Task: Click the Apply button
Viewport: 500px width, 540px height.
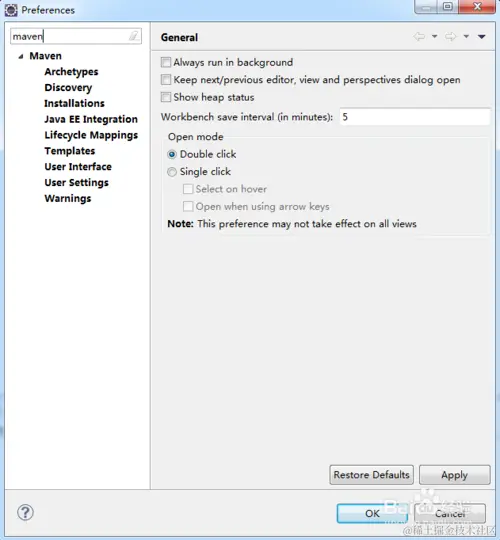Action: [x=455, y=475]
